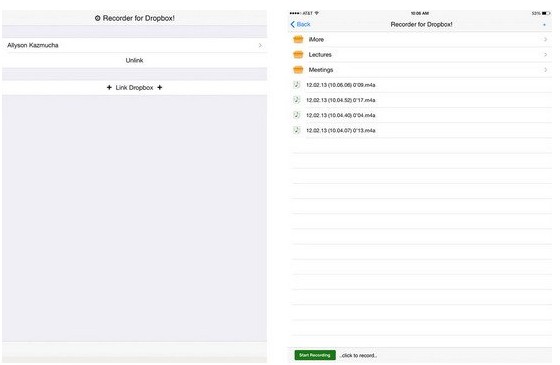Click audio file icon for 0'13.m4a recording
560x365 pixels.
click(x=296, y=130)
